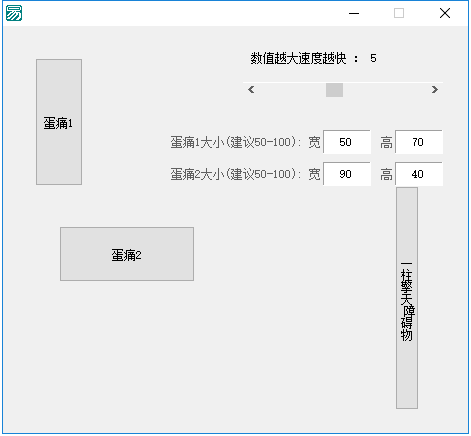Increase speed with the right scrollbar arrow
471x436 pixels.
(x=434, y=90)
